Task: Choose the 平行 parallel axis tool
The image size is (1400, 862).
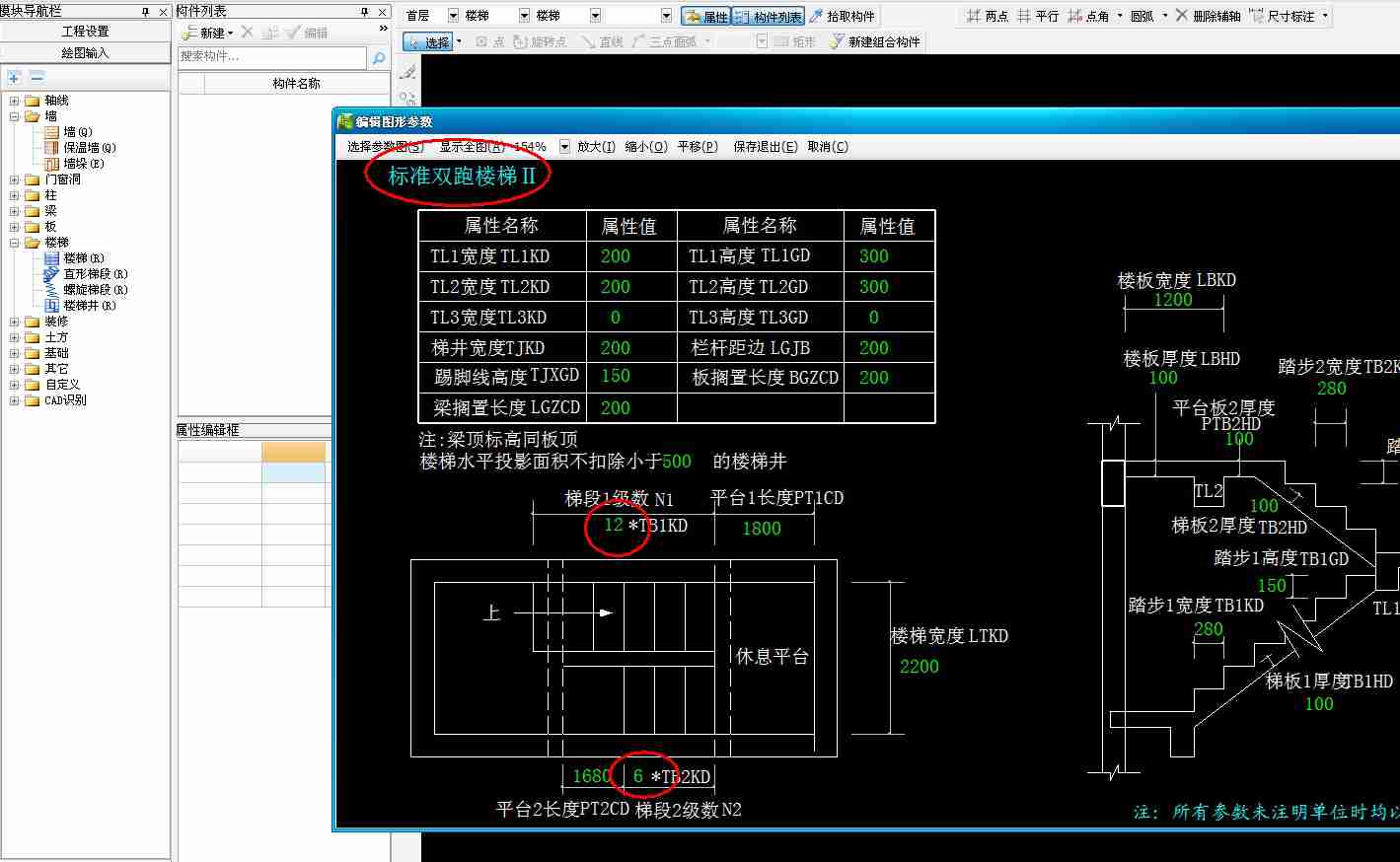Action: (x=1038, y=17)
